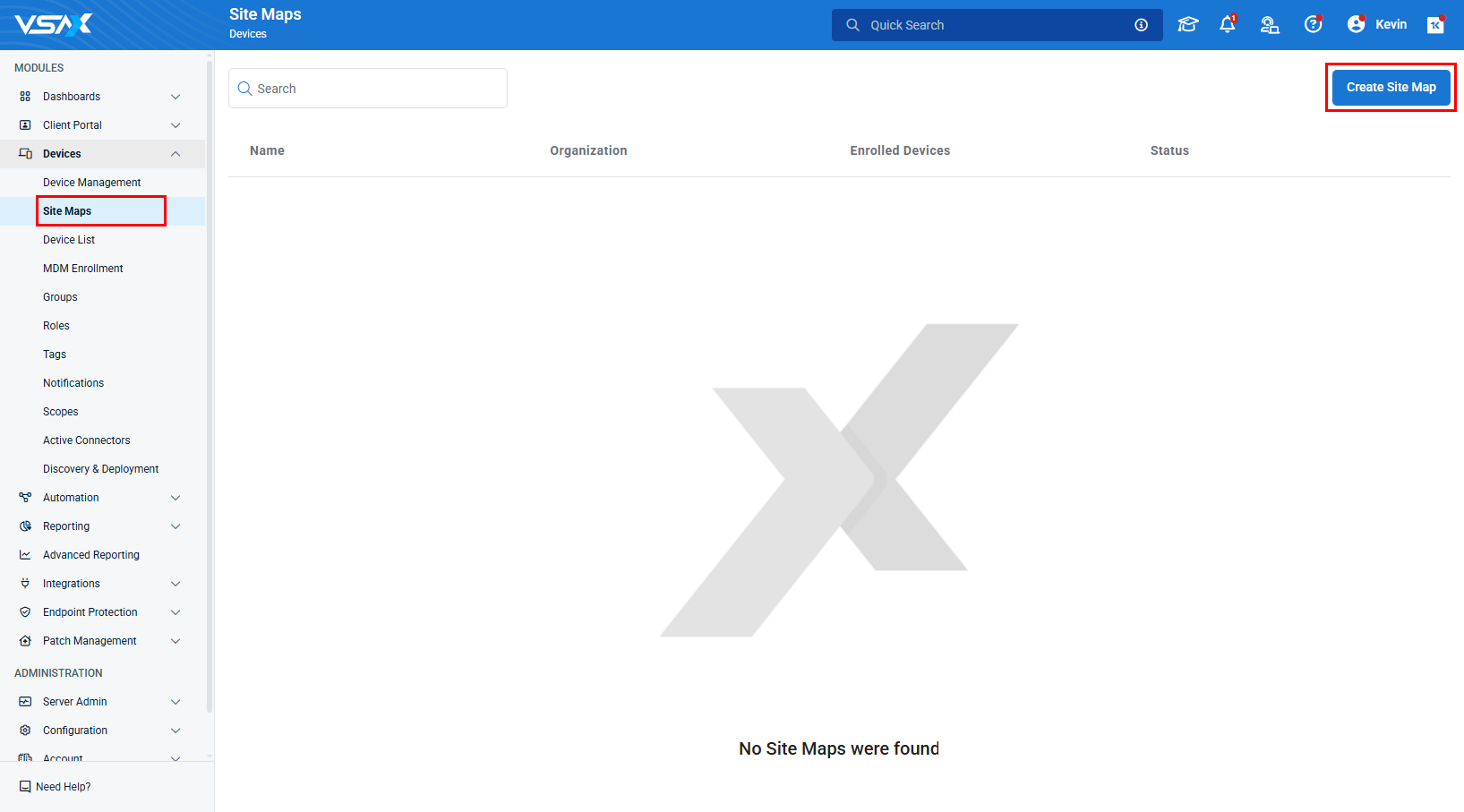Open Discovery & Deployment in sidebar
Viewport: 1464px width, 812px height.
pos(101,469)
